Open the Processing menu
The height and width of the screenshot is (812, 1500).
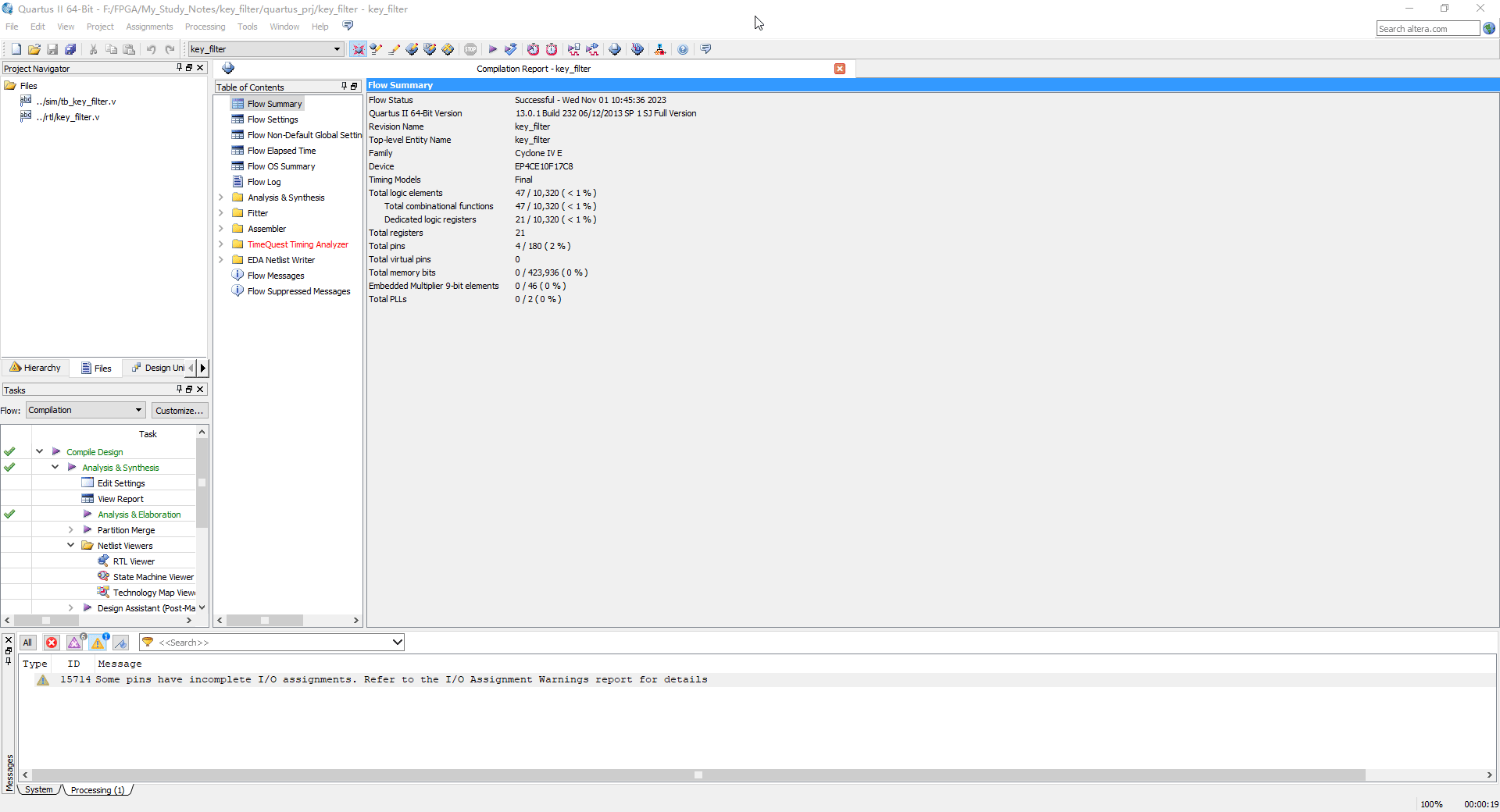pos(205,27)
